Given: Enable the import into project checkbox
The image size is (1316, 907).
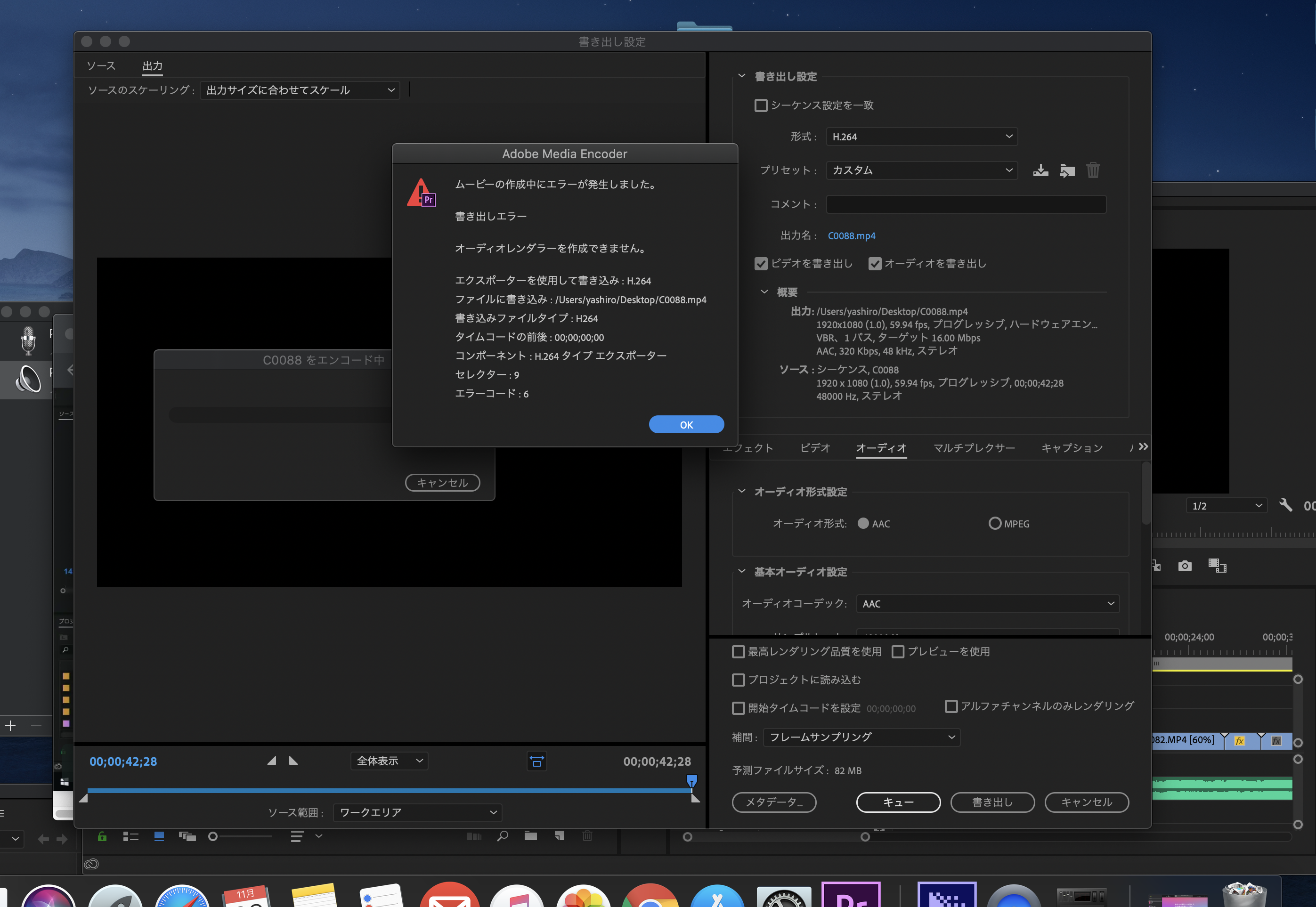Looking at the screenshot, I should pos(738,680).
